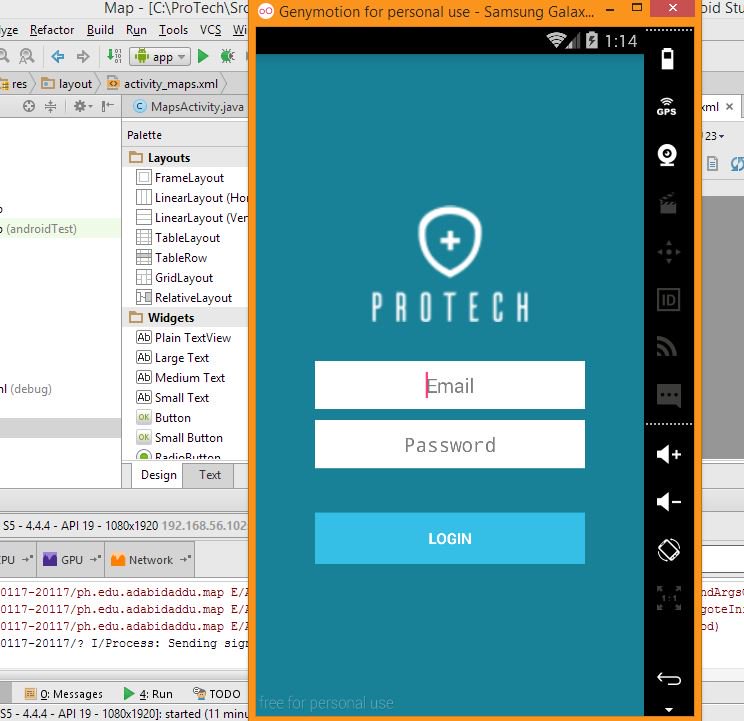Click the scroll from source target icon

(x=29, y=106)
